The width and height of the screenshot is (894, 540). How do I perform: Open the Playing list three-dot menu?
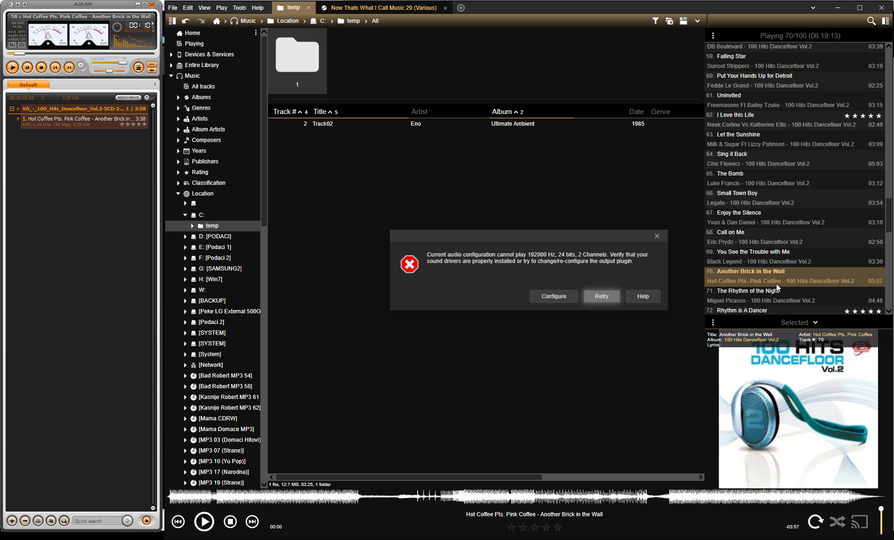click(713, 35)
